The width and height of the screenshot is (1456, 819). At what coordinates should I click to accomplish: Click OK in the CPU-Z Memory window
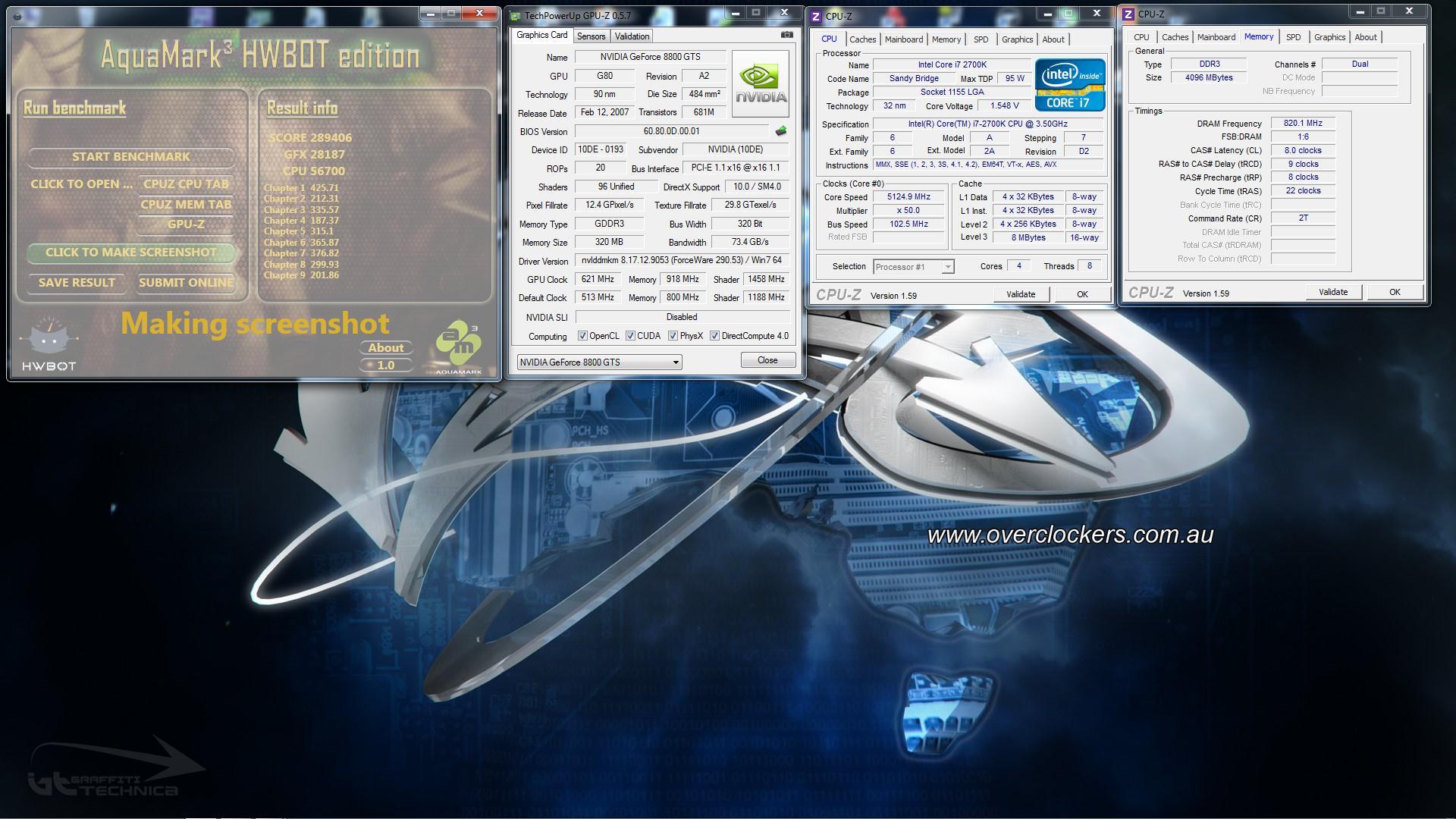coord(1395,292)
